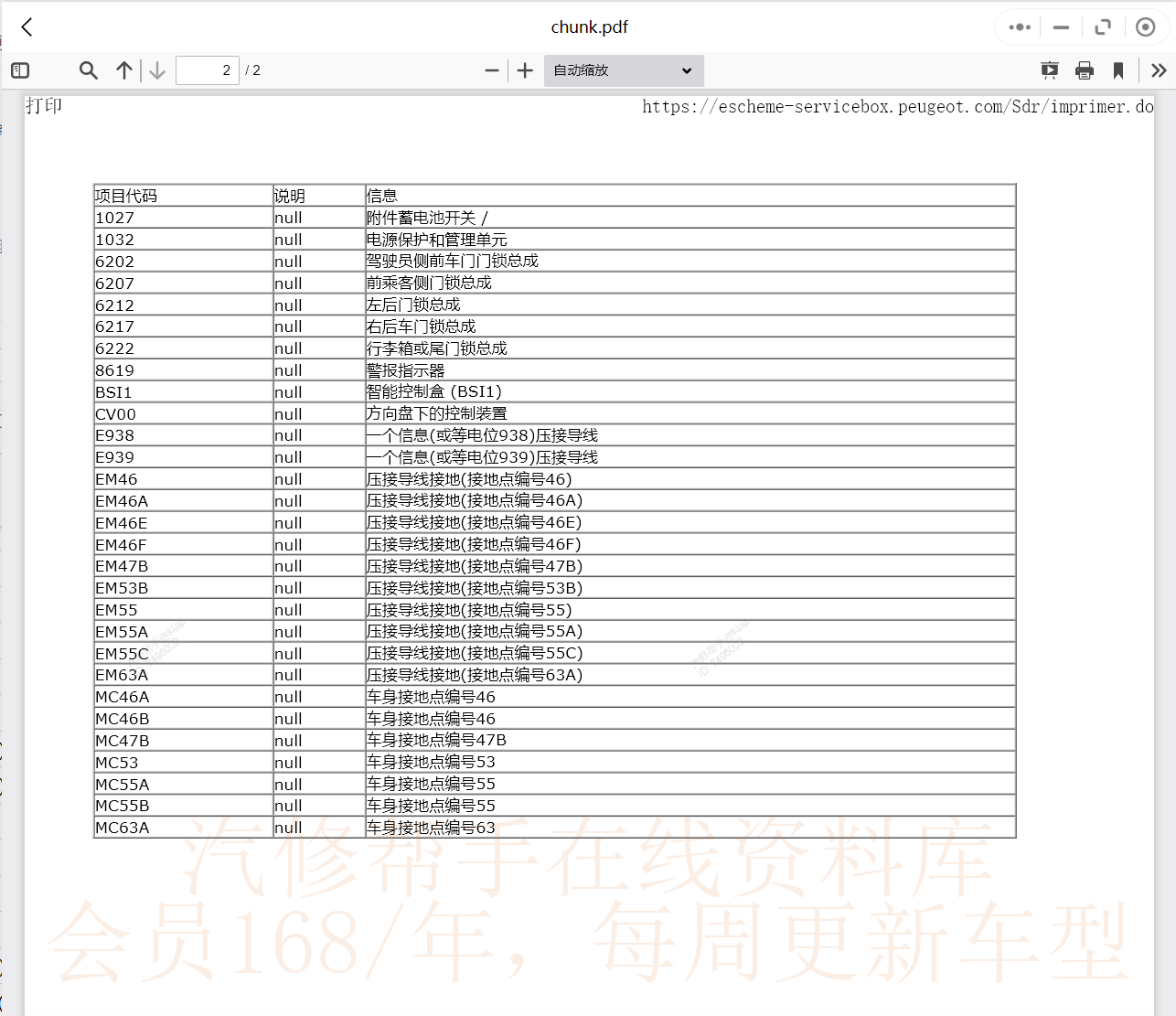The image size is (1176, 1016).
Task: Zoom in using the plus icon
Action: pyautogui.click(x=524, y=70)
